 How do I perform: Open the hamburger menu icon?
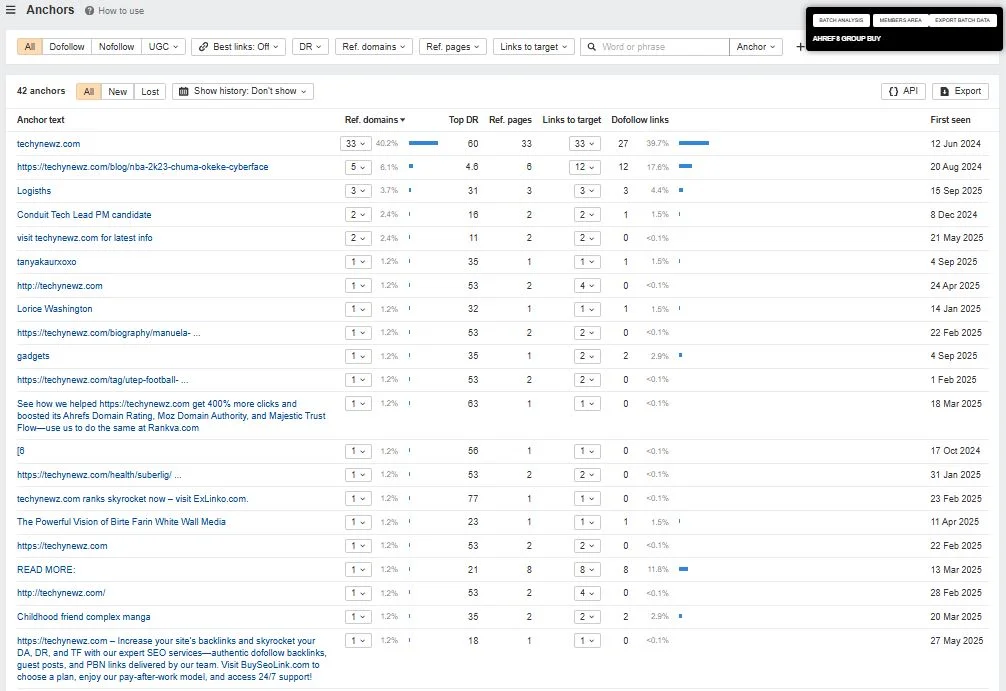coord(10,10)
